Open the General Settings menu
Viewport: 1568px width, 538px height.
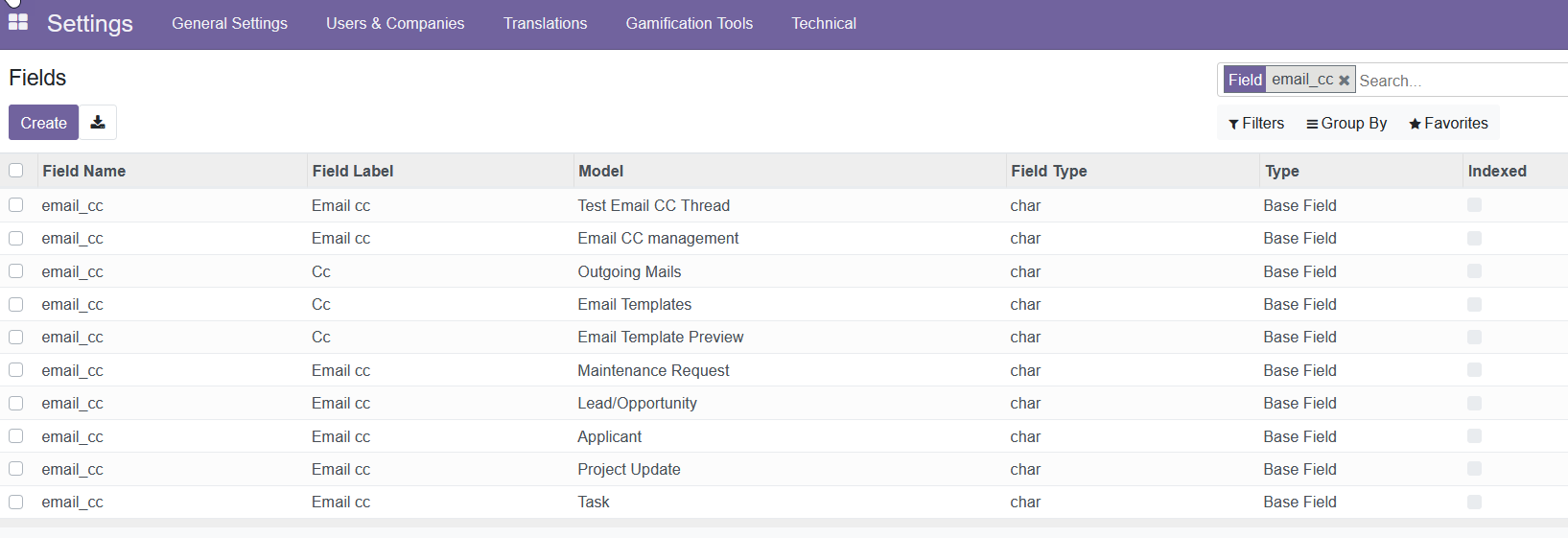(229, 23)
